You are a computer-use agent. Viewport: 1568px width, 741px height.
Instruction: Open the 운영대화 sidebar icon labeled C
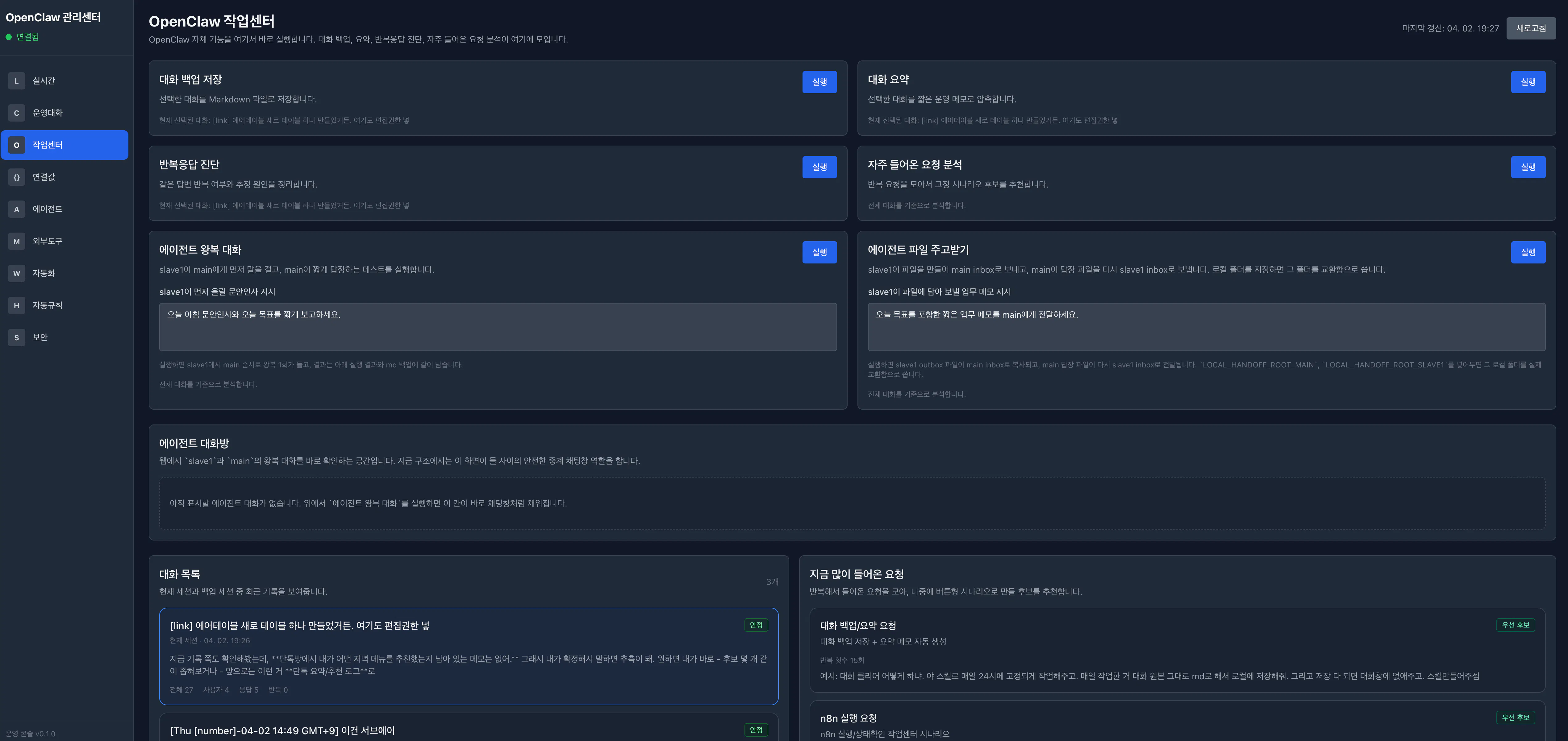(16, 113)
